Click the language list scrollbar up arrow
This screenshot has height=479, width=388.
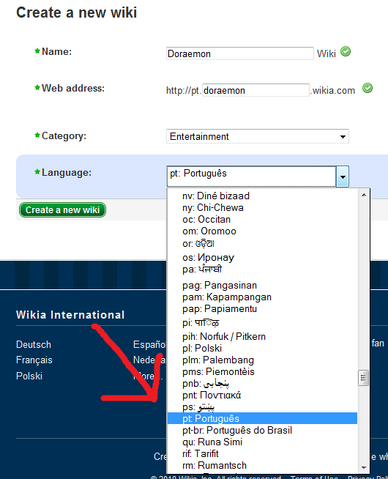point(364,195)
